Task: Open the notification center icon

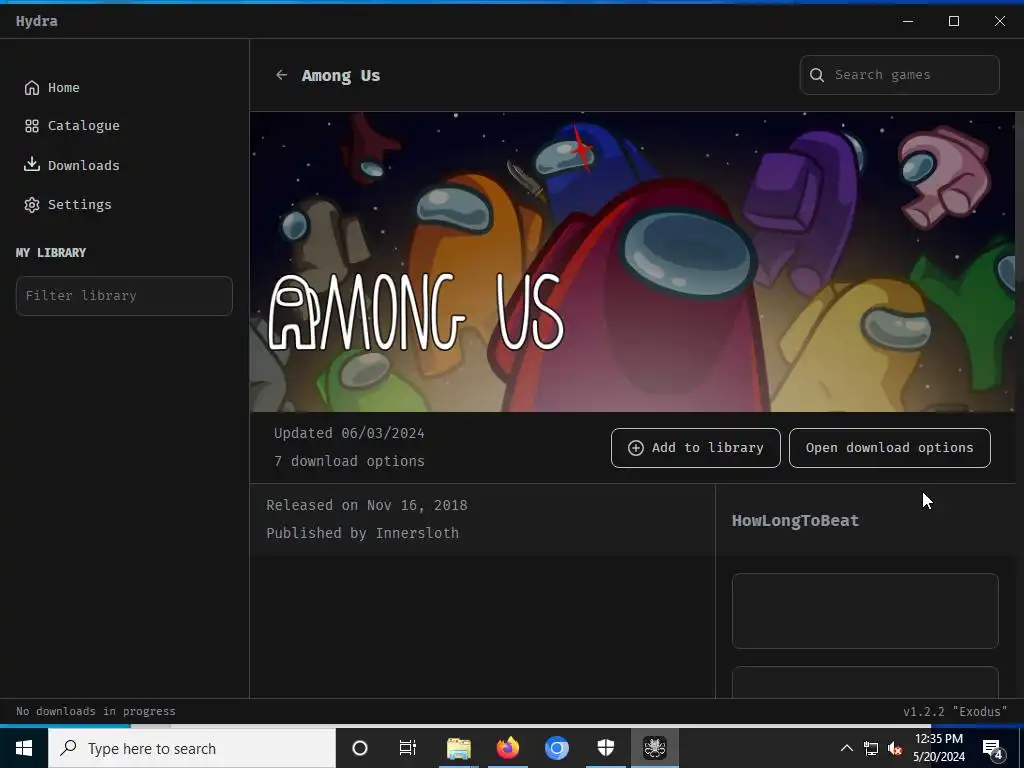Action: 993,748
